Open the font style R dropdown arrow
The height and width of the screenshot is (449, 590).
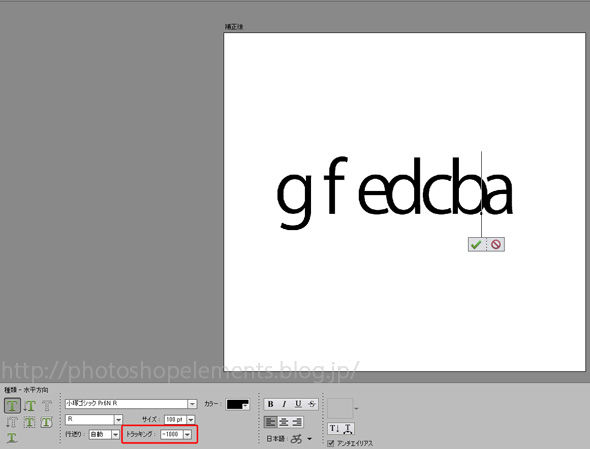pos(119,420)
